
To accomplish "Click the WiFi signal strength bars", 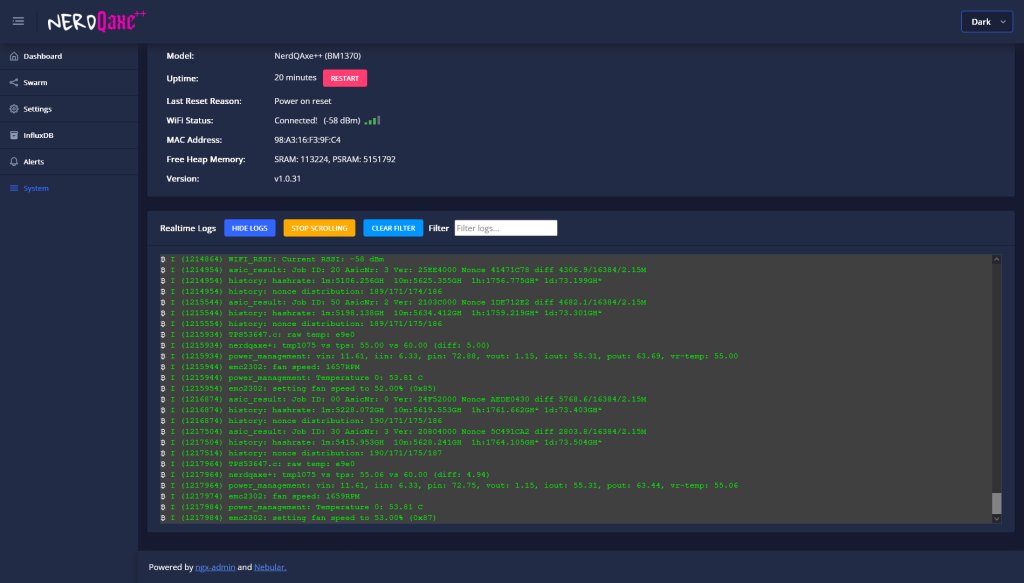I will 372,120.
